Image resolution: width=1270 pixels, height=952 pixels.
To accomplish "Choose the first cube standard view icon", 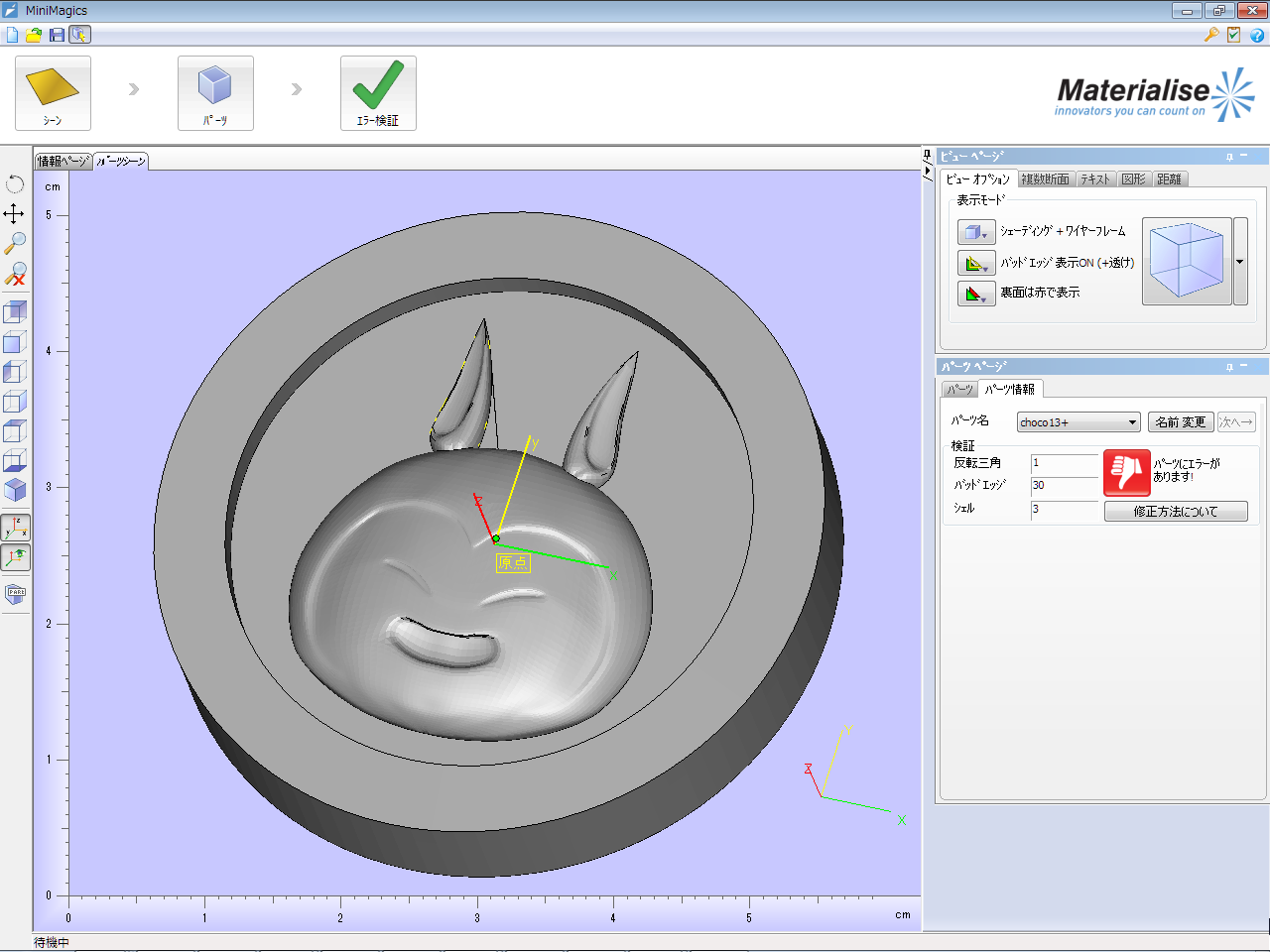I will 15,312.
